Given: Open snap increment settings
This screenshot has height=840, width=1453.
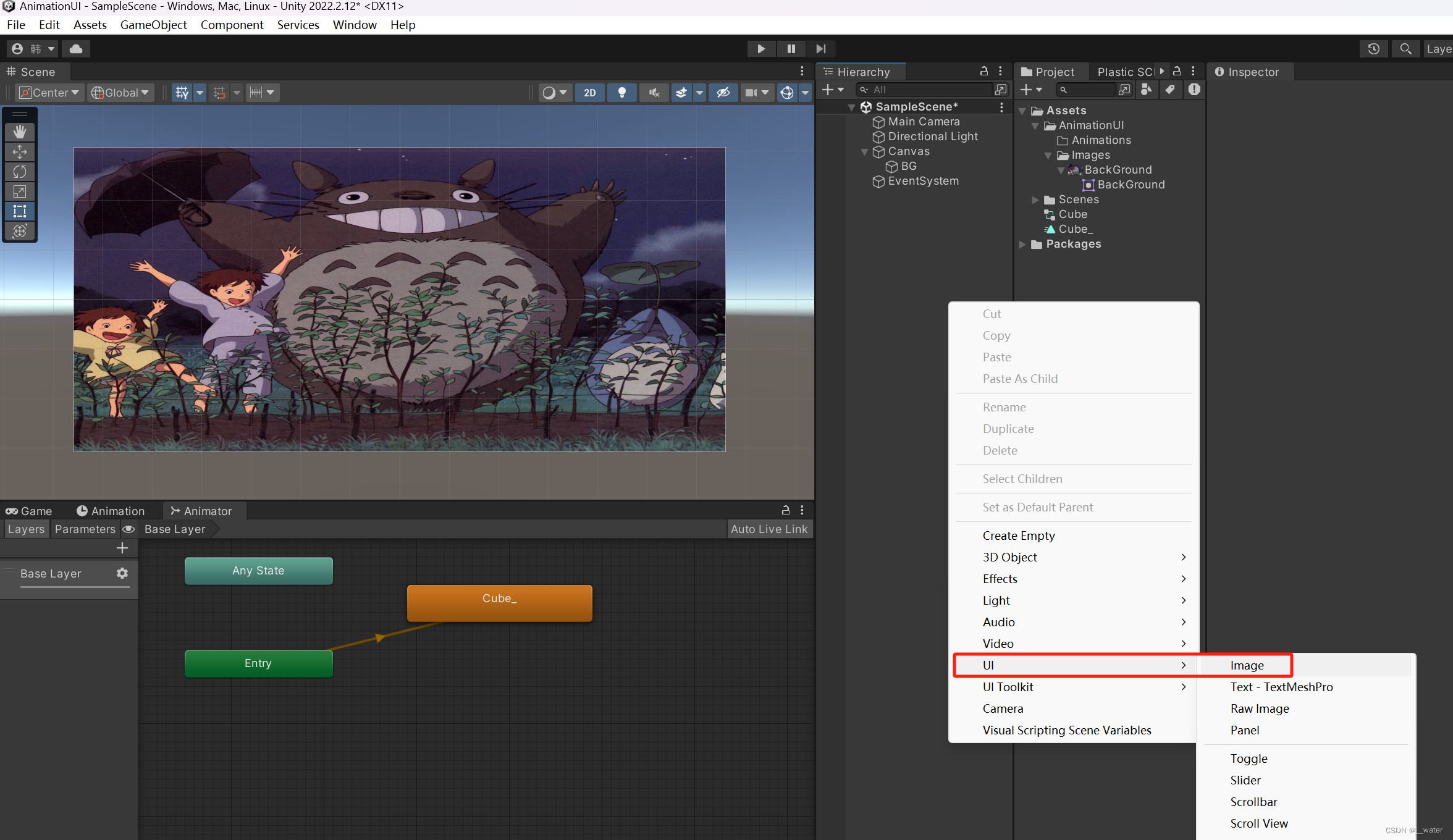Looking at the screenshot, I should pyautogui.click(x=262, y=93).
